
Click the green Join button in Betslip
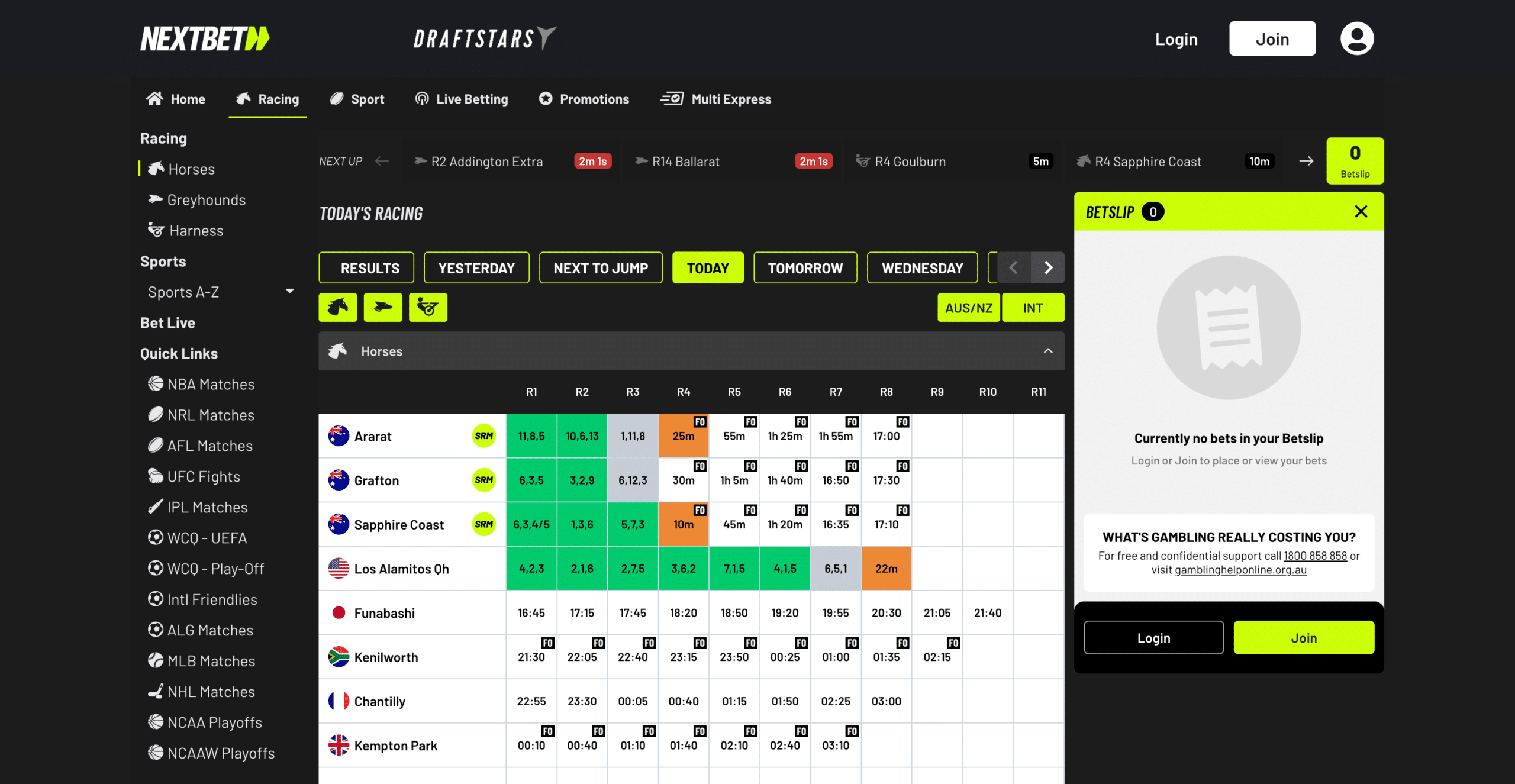pos(1303,638)
